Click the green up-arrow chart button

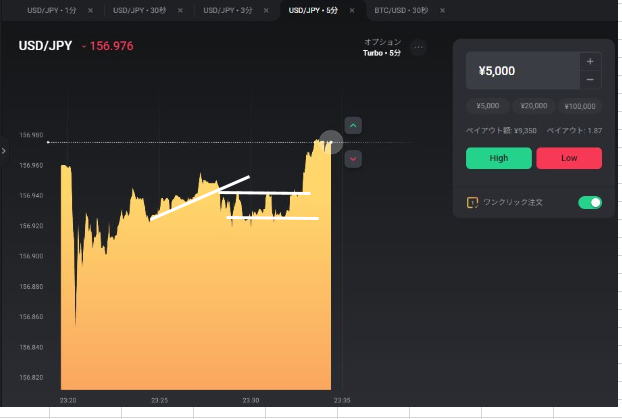pyautogui.click(x=353, y=125)
